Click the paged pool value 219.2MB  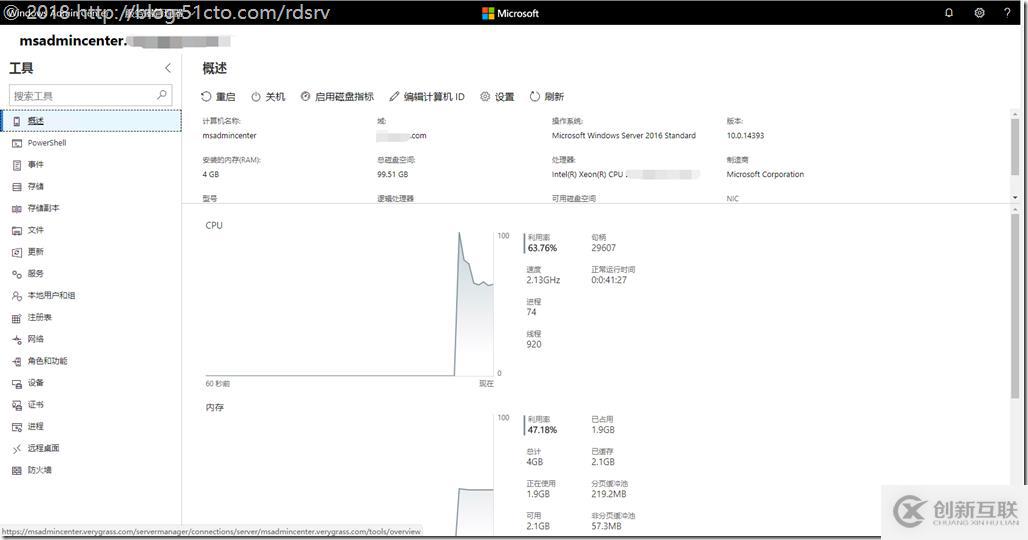[x=609, y=494]
